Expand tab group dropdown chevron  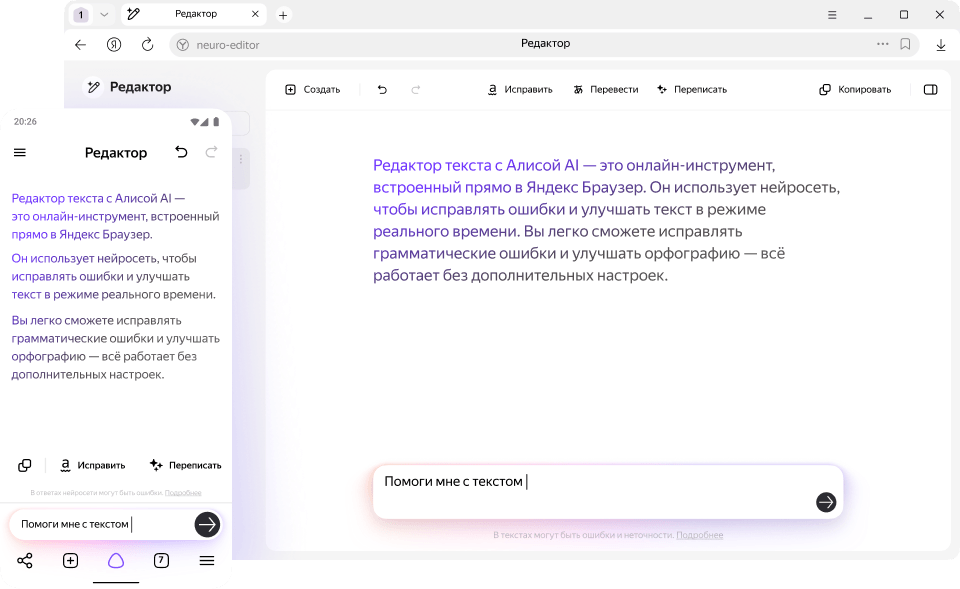[x=104, y=15]
